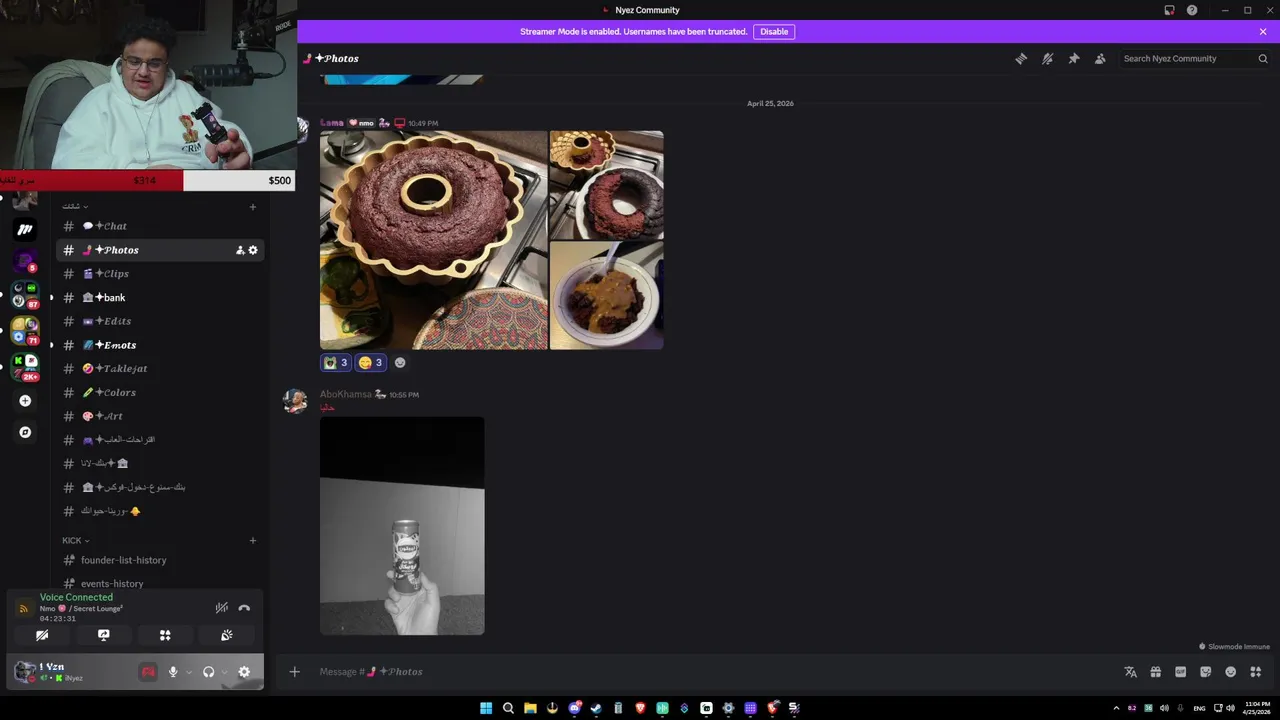Toggle the member list icon
This screenshot has height=720, width=1280.
click(x=1100, y=59)
